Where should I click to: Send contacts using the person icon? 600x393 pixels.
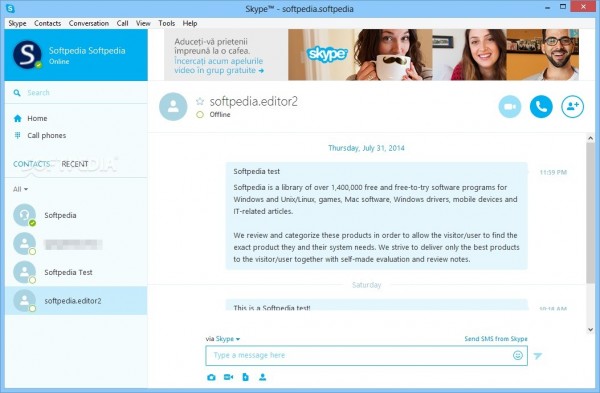[262, 377]
